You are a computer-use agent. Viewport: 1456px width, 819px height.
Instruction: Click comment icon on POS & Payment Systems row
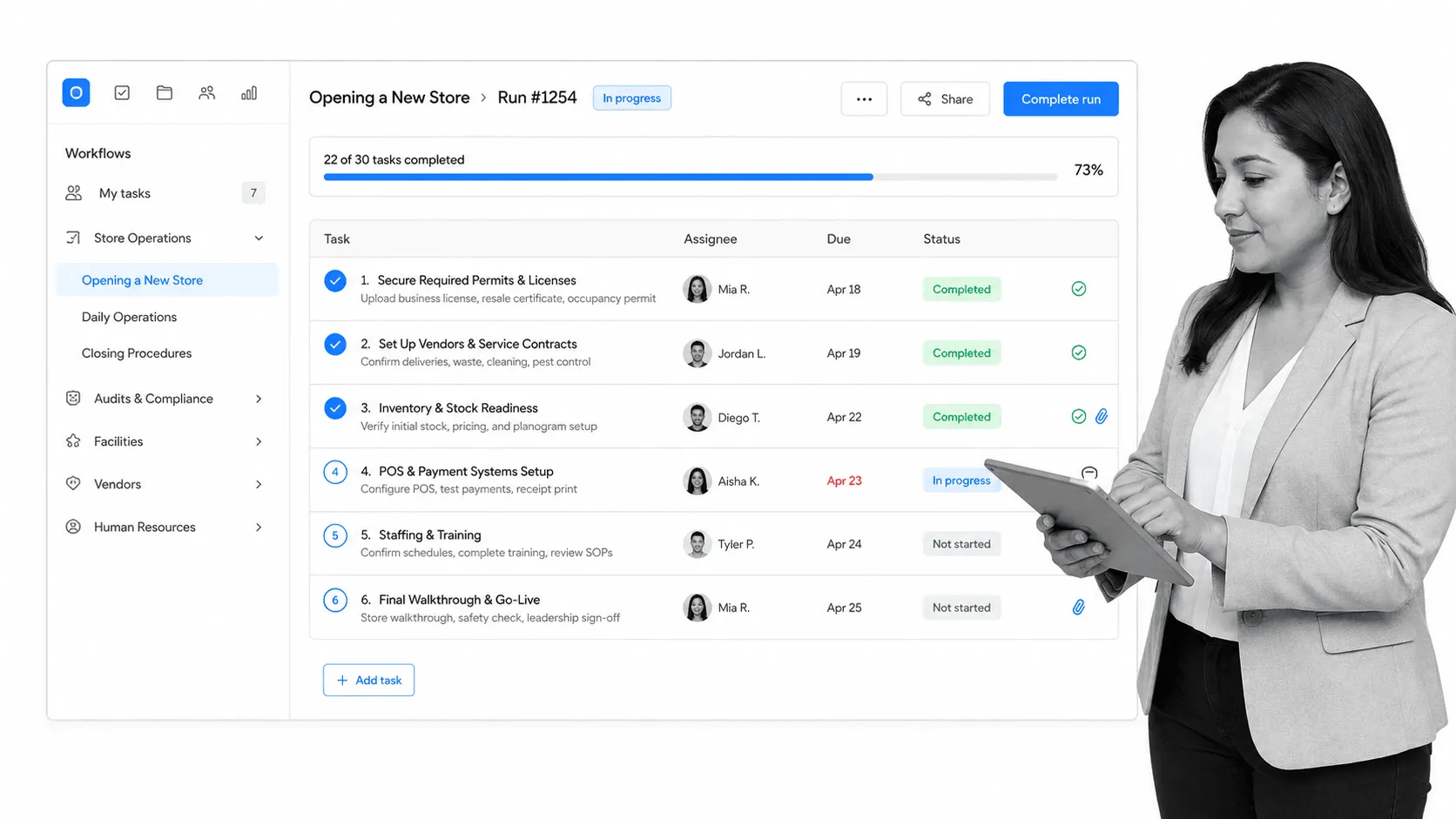[1089, 473]
